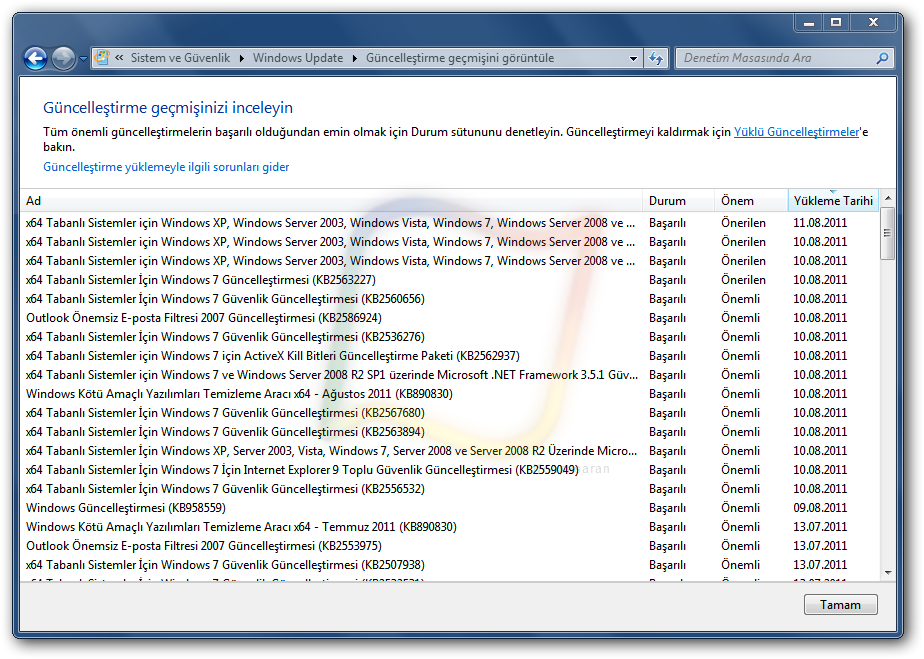Minimize the Windows Update window
The image size is (924, 659).
click(x=809, y=22)
